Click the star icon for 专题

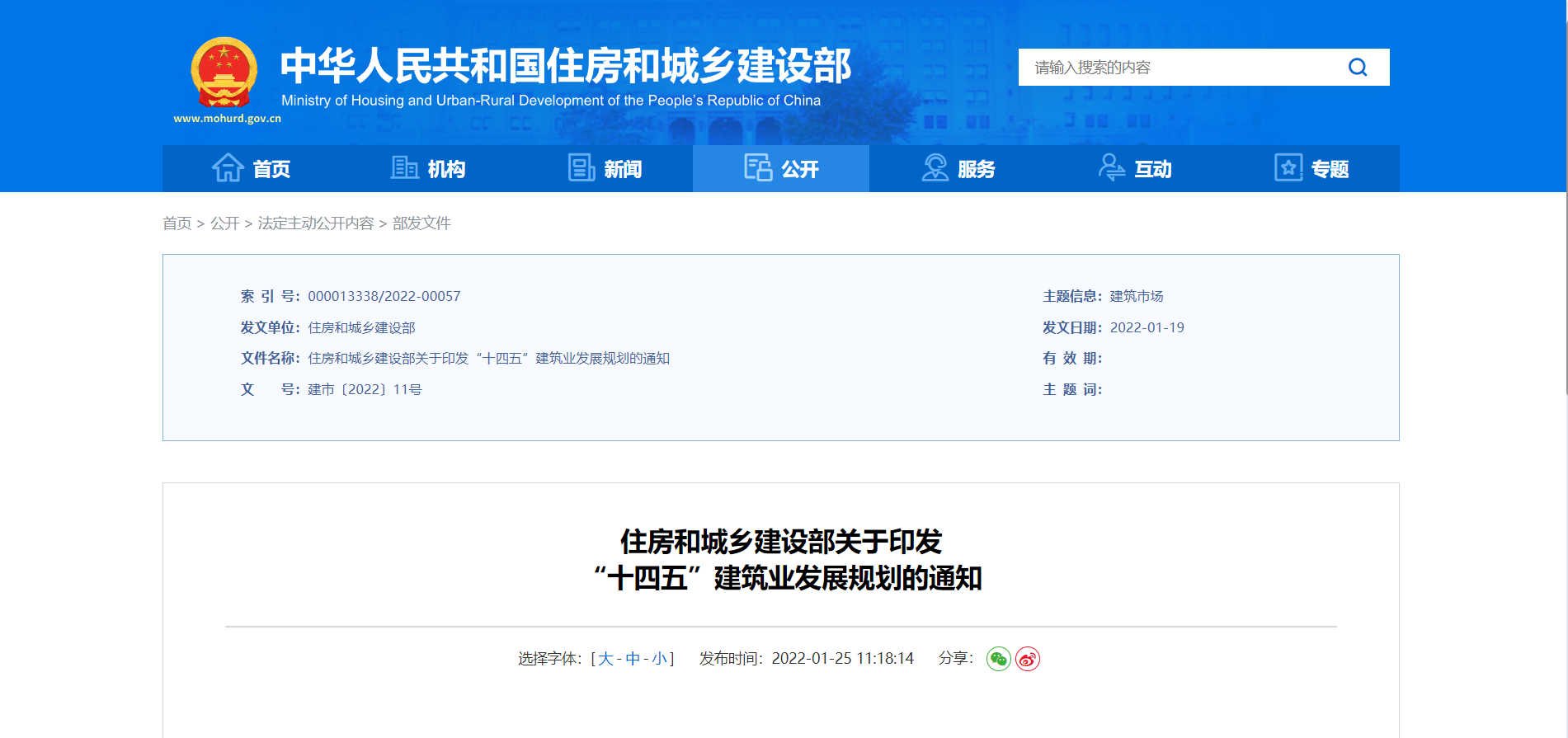(x=1288, y=168)
